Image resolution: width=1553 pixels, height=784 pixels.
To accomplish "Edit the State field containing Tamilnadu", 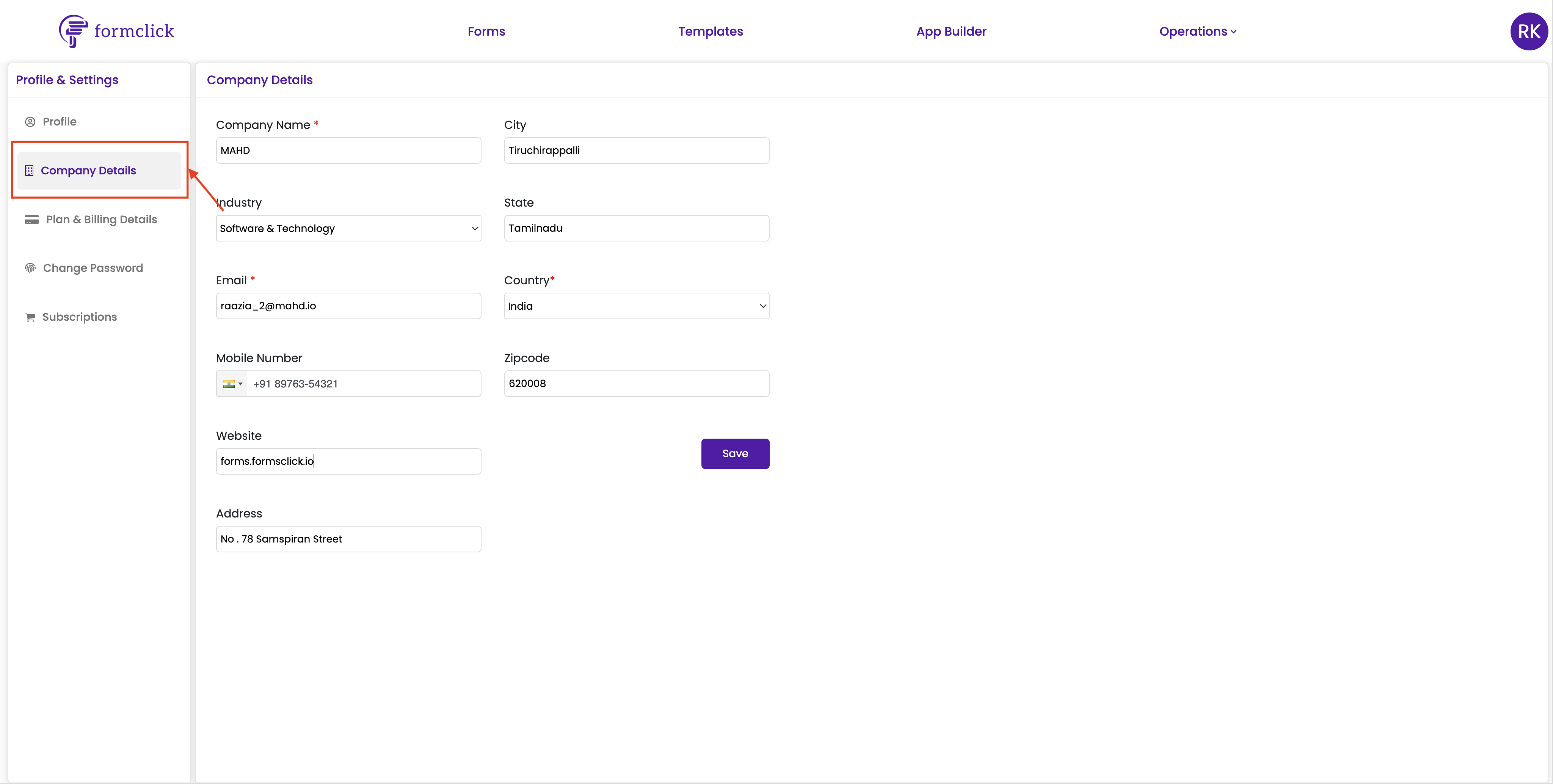I will [637, 228].
